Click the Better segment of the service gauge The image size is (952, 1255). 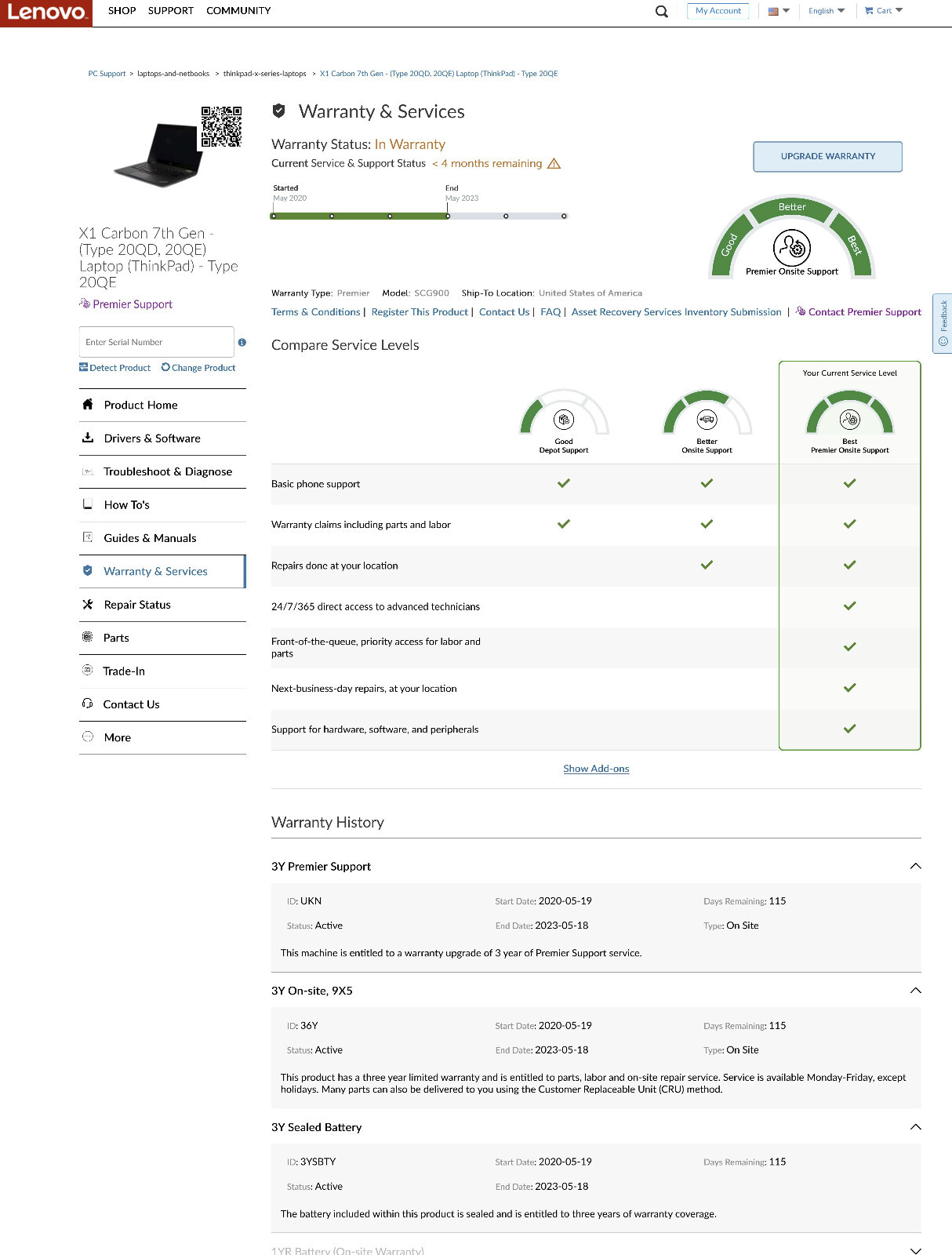(x=792, y=207)
